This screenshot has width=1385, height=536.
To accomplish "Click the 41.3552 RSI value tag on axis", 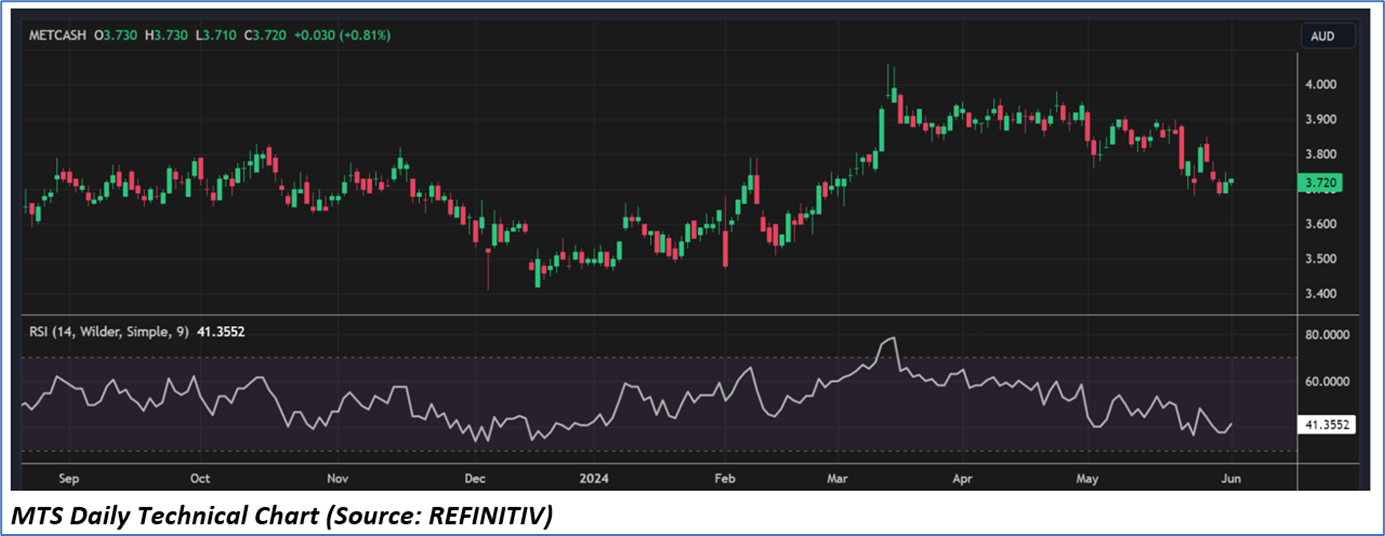I will coord(1327,425).
